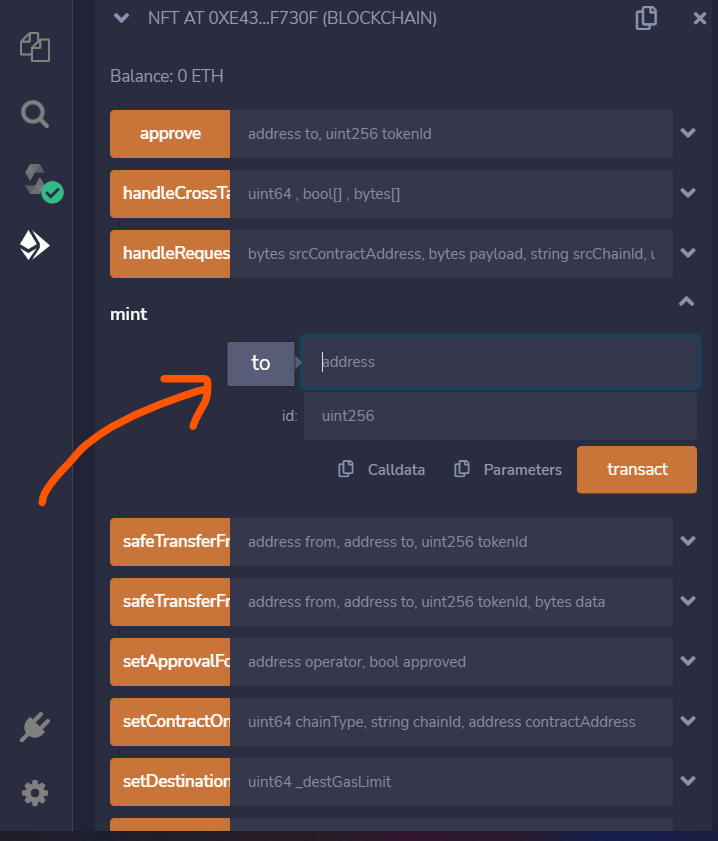718x841 pixels.
Task: Expand the setApprovalForAll function inputs
Action: (688, 661)
